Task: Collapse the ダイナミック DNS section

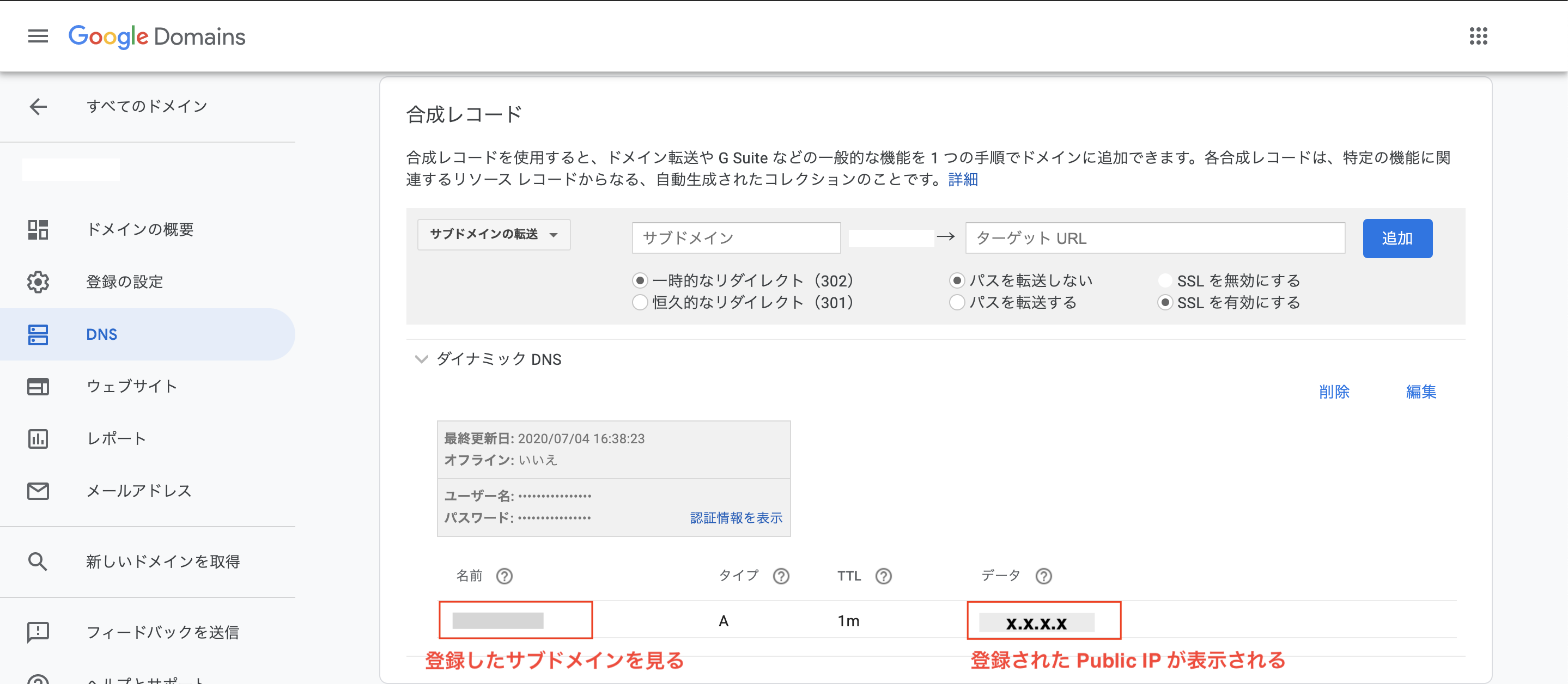Action: coord(421,359)
